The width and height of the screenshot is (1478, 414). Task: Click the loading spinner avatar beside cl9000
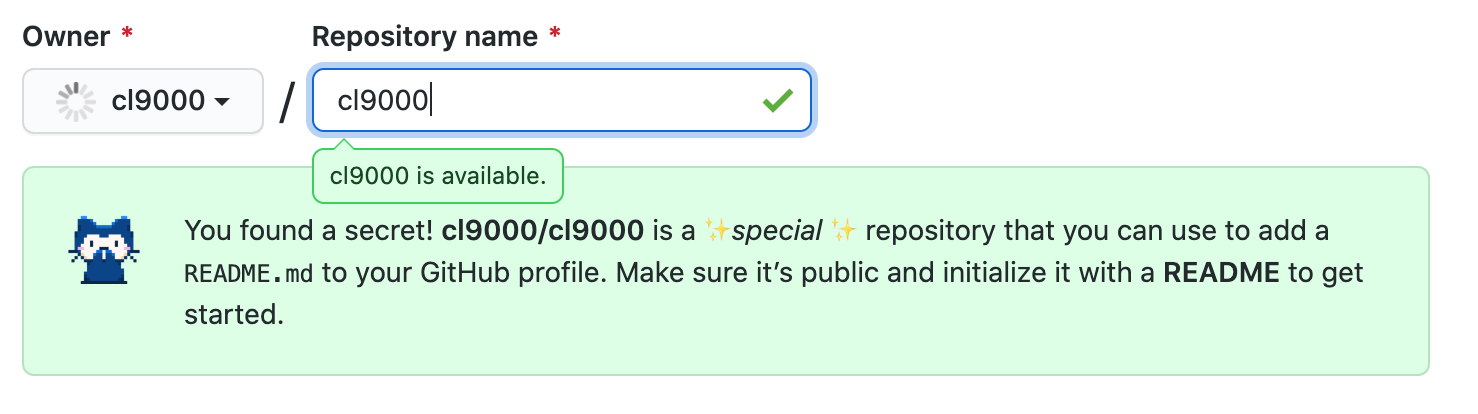click(75, 100)
